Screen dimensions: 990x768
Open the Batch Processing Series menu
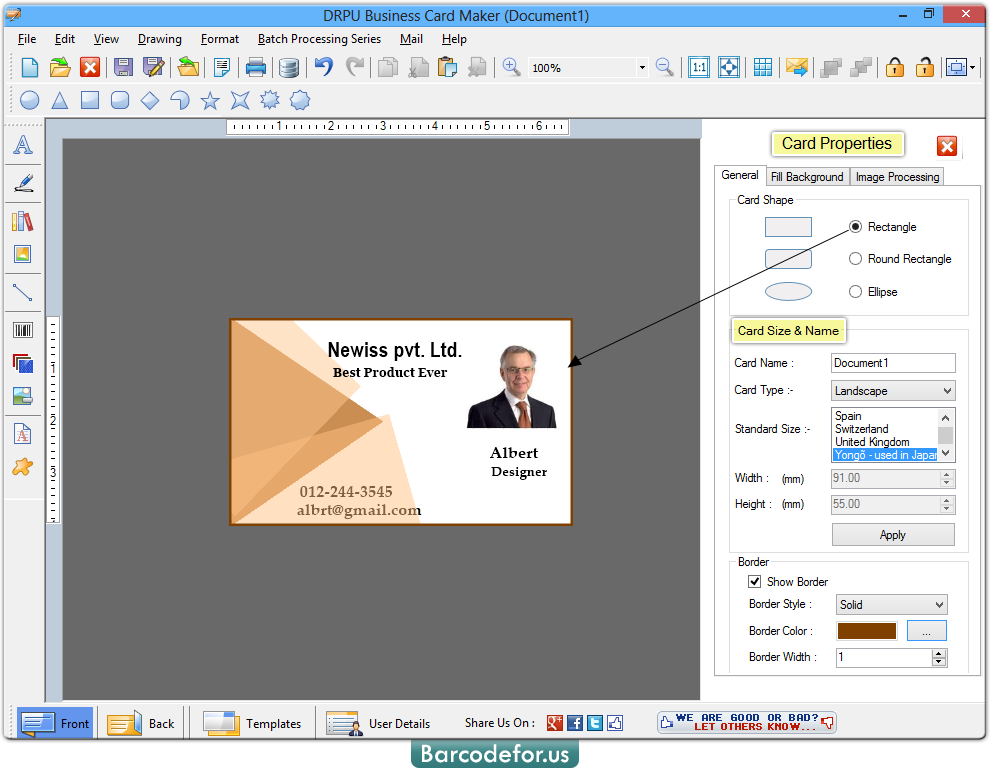(x=319, y=39)
